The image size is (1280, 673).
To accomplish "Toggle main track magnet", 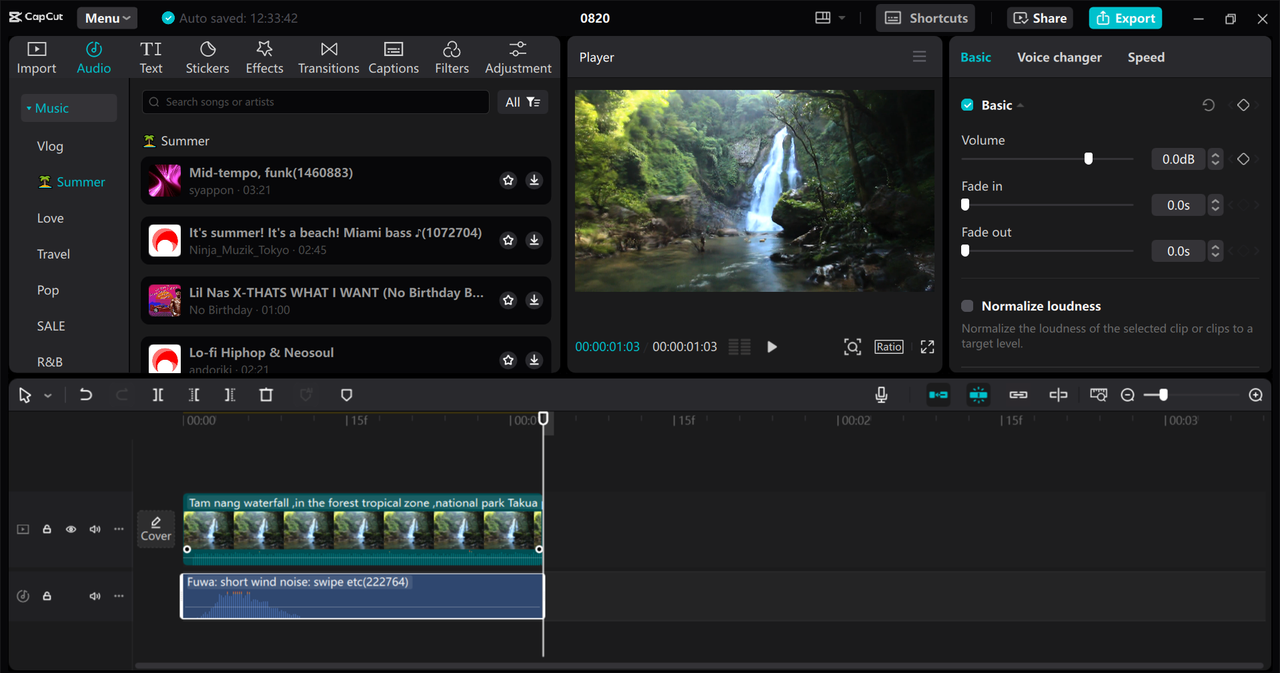I will coord(938,395).
